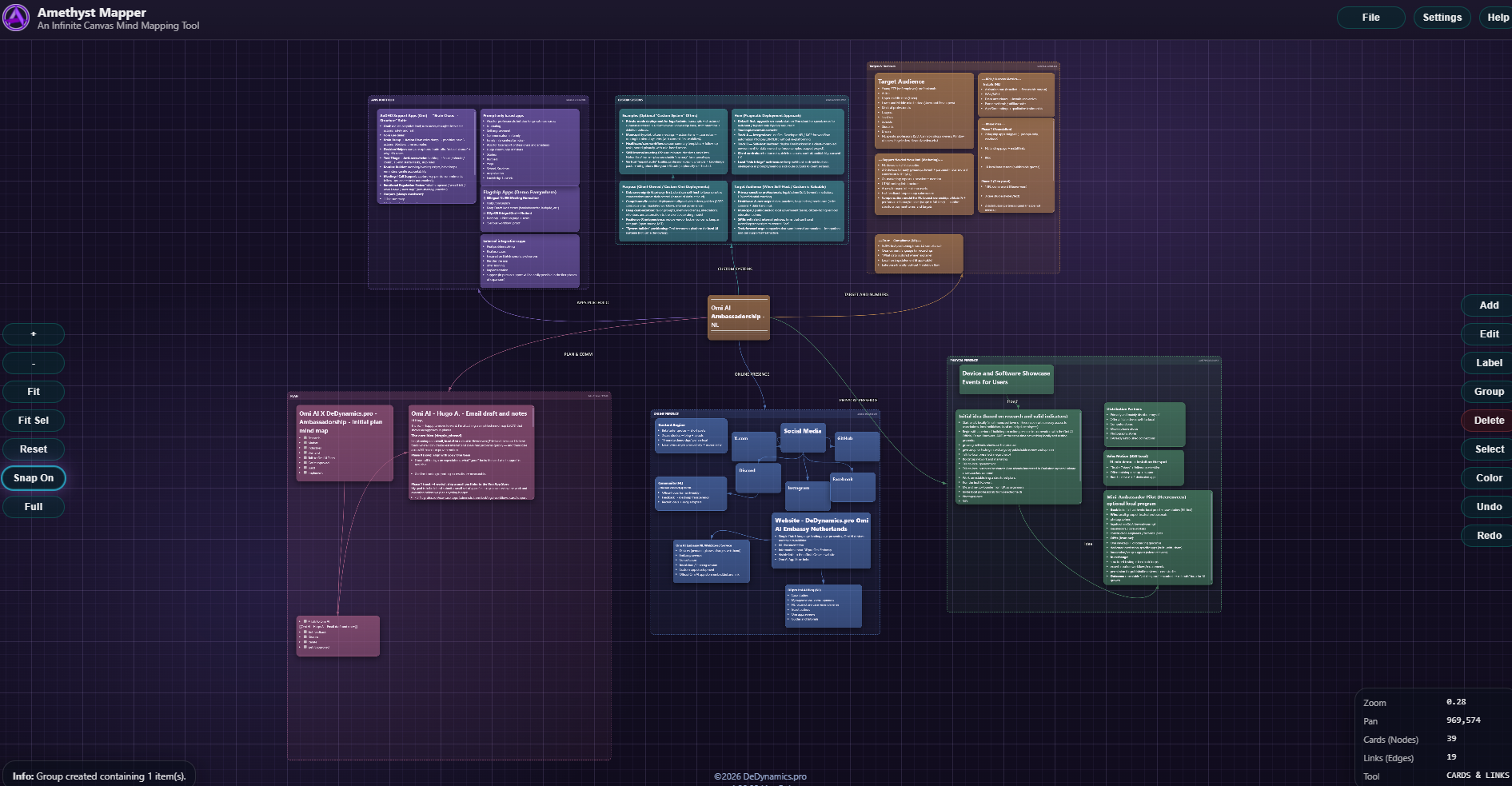This screenshot has height=786, width=1512.
Task: Open the File menu
Action: (1370, 18)
